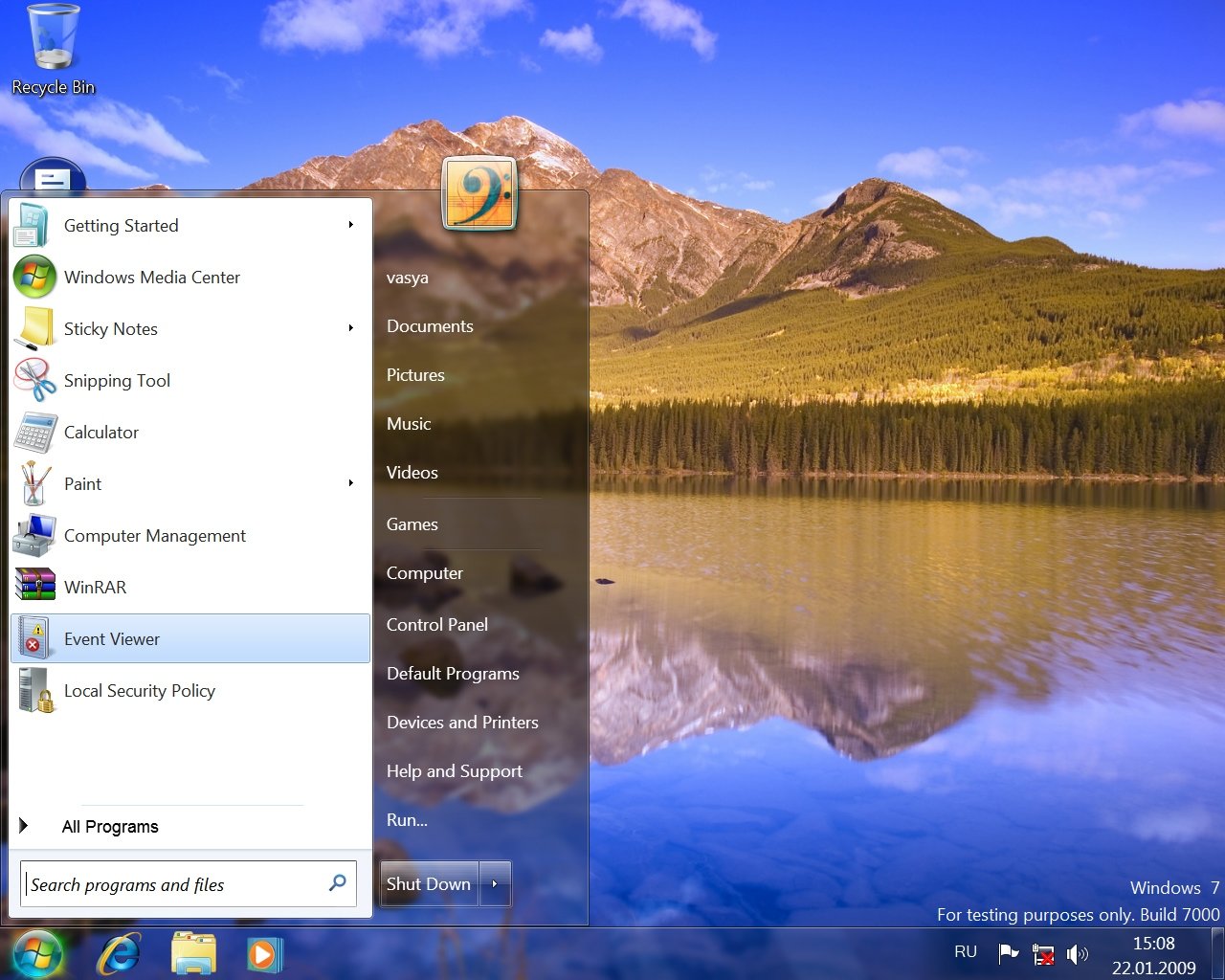Select the Snipping Tool label
Viewport: 1225px width, 980px height.
click(117, 381)
